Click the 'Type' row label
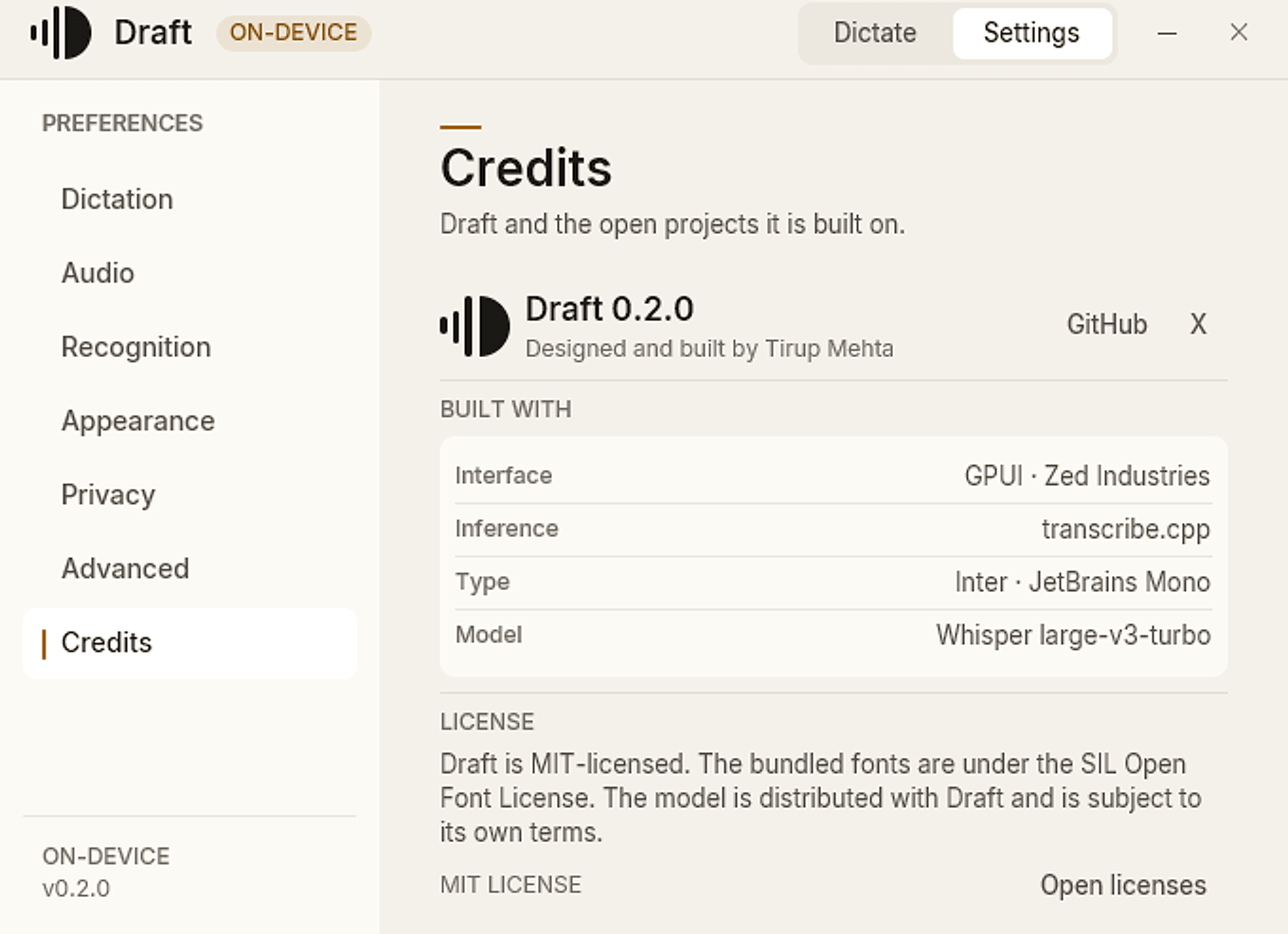 click(482, 582)
